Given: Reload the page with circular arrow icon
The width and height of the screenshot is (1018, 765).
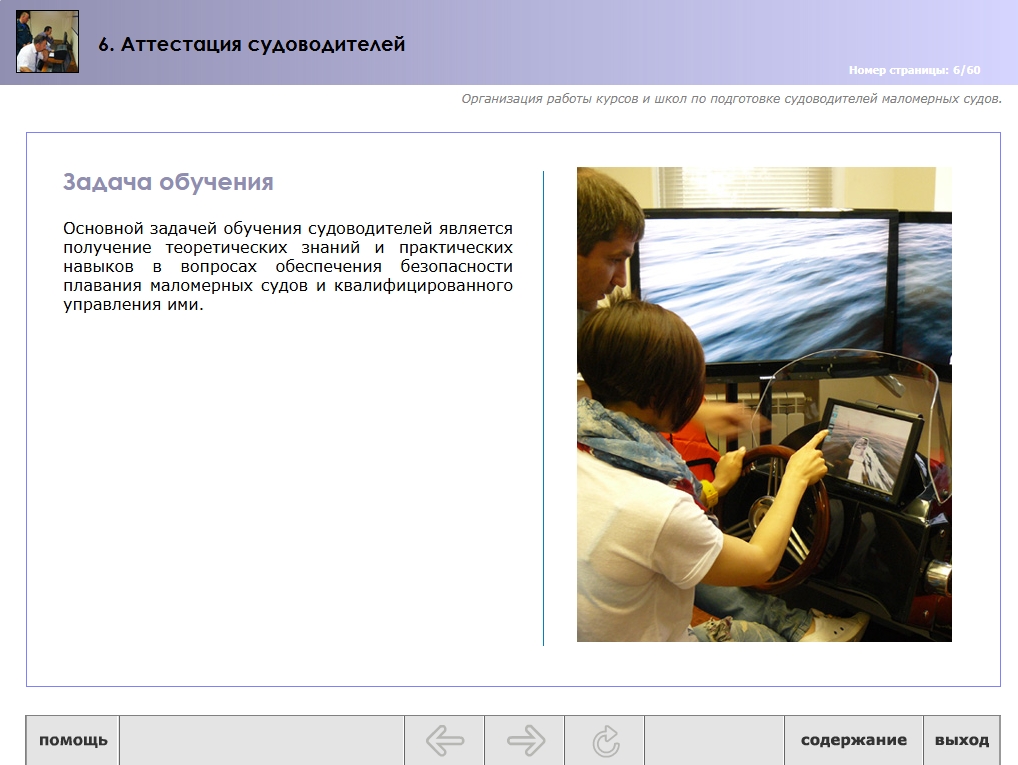Looking at the screenshot, I should 604,740.
